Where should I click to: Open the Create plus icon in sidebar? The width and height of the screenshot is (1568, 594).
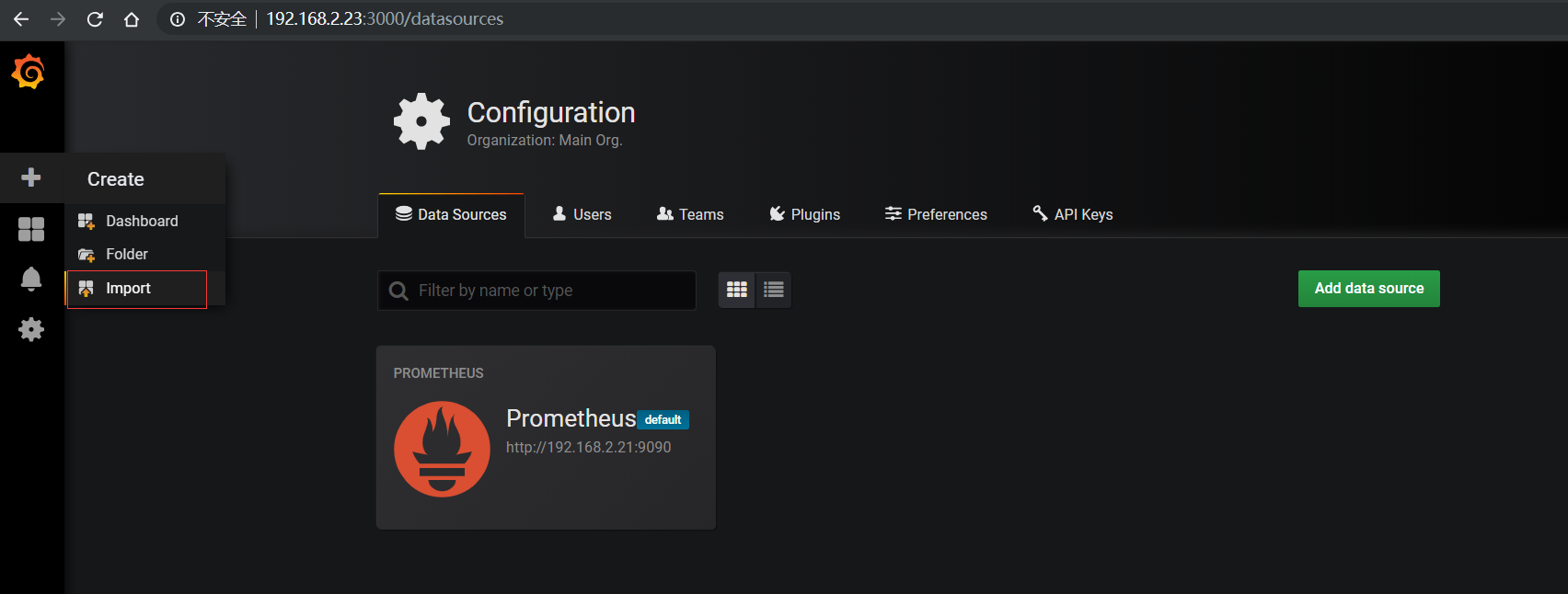(31, 177)
